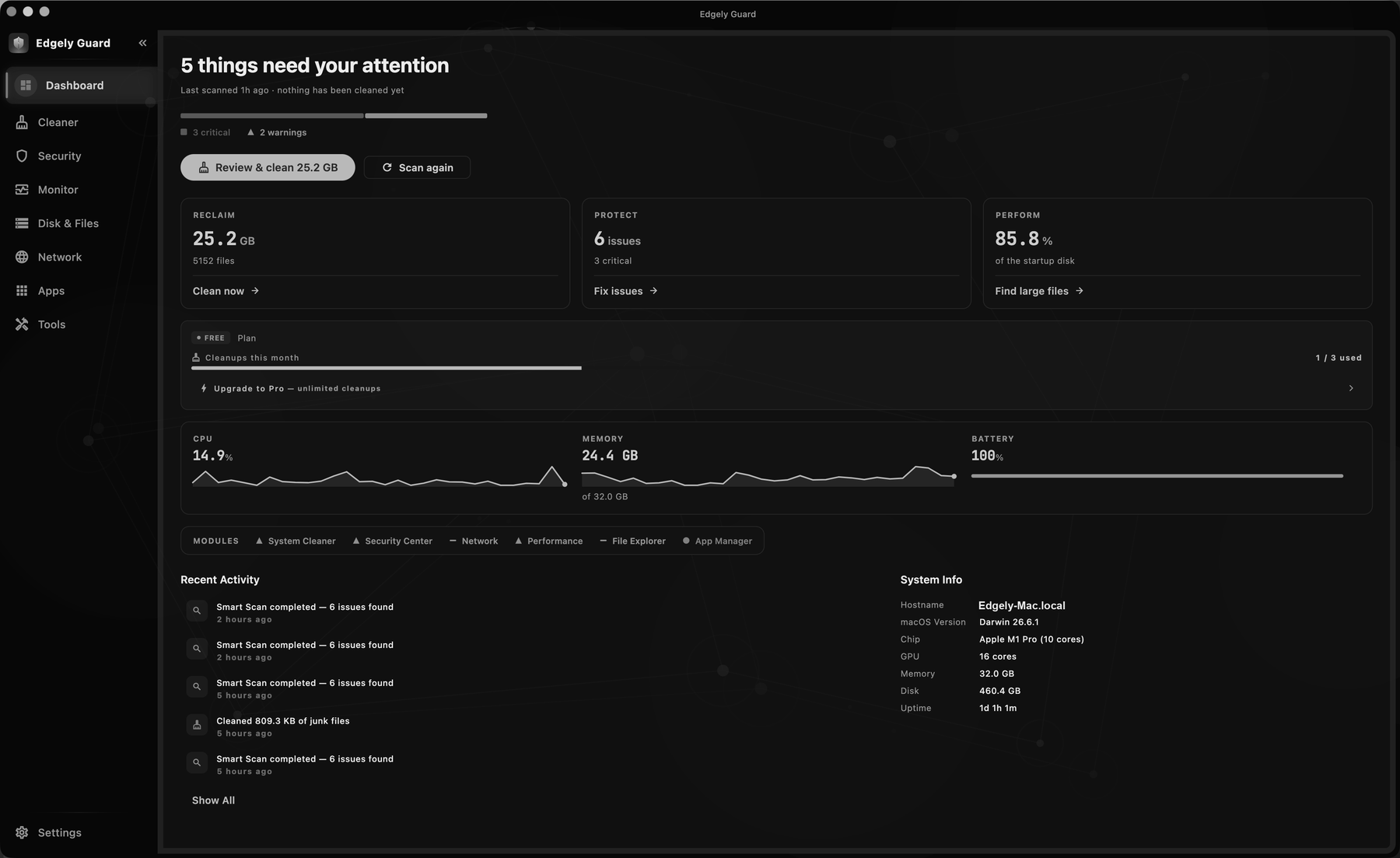Click the CPU usage sparkline graph
Image resolution: width=1400 pixels, height=858 pixels.
(380, 476)
